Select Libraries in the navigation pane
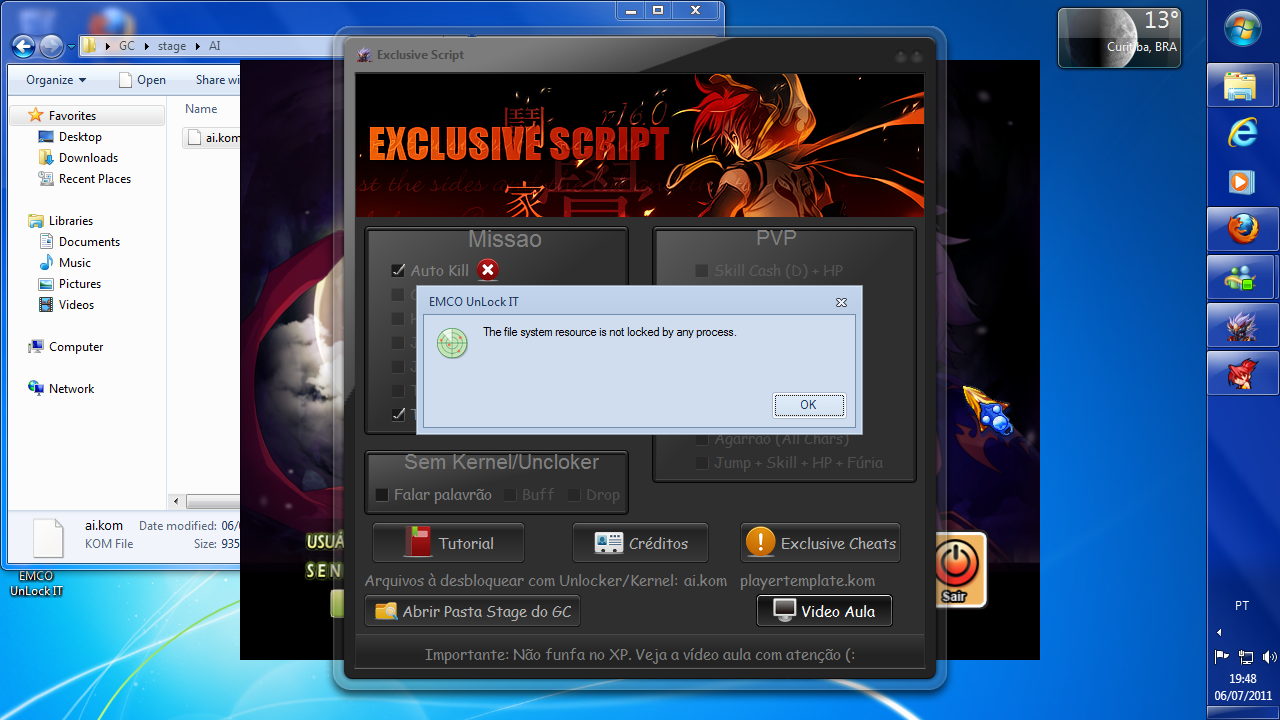Image resolution: width=1280 pixels, height=720 pixels. coord(70,221)
